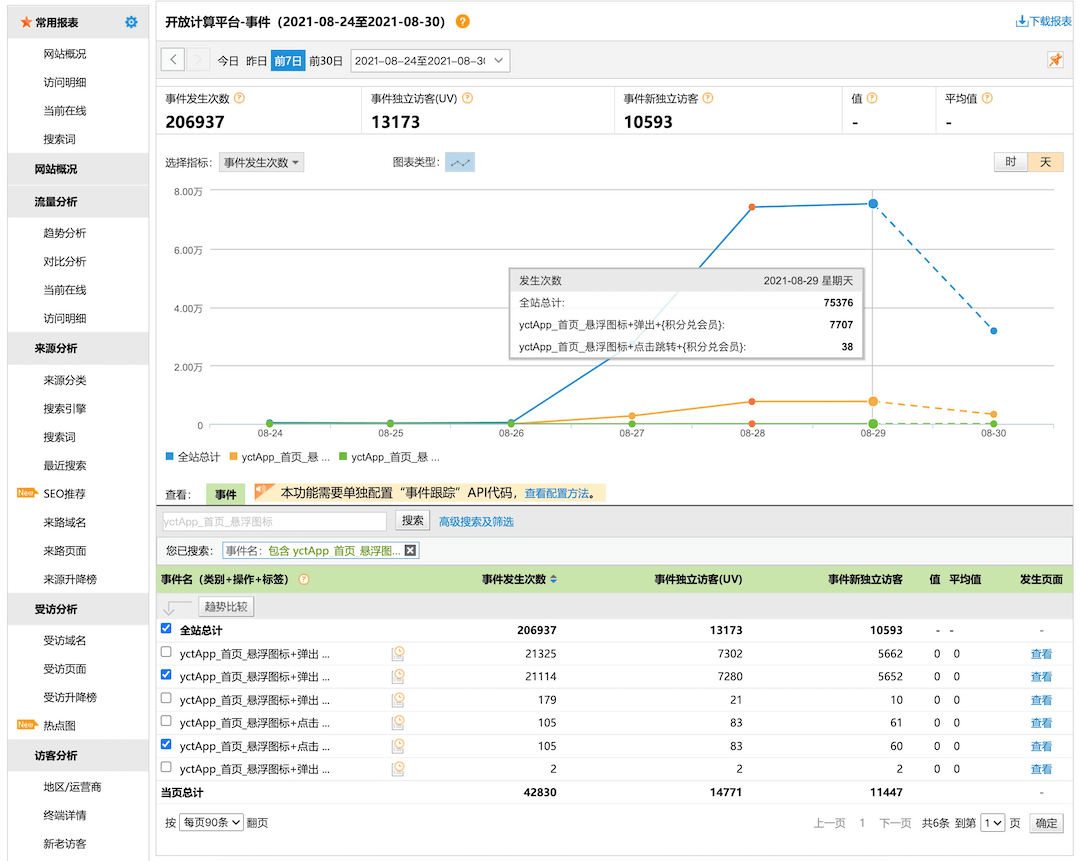Image resolution: width=1080 pixels, height=861 pixels.
Task: Click the help icon next to the page title
Action: click(x=462, y=22)
